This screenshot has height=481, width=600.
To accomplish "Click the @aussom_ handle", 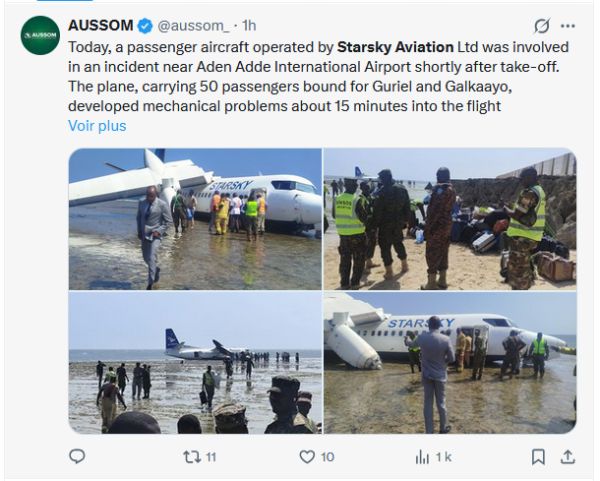I will click(x=188, y=25).
